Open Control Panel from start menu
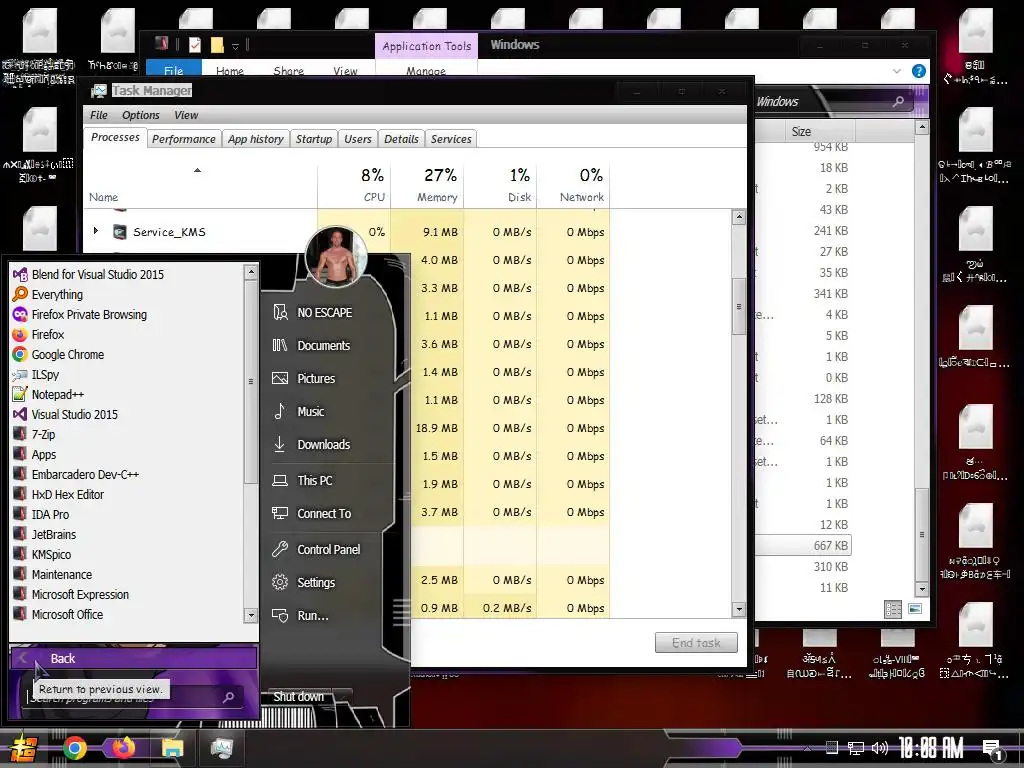The image size is (1024, 768). pyautogui.click(x=328, y=550)
